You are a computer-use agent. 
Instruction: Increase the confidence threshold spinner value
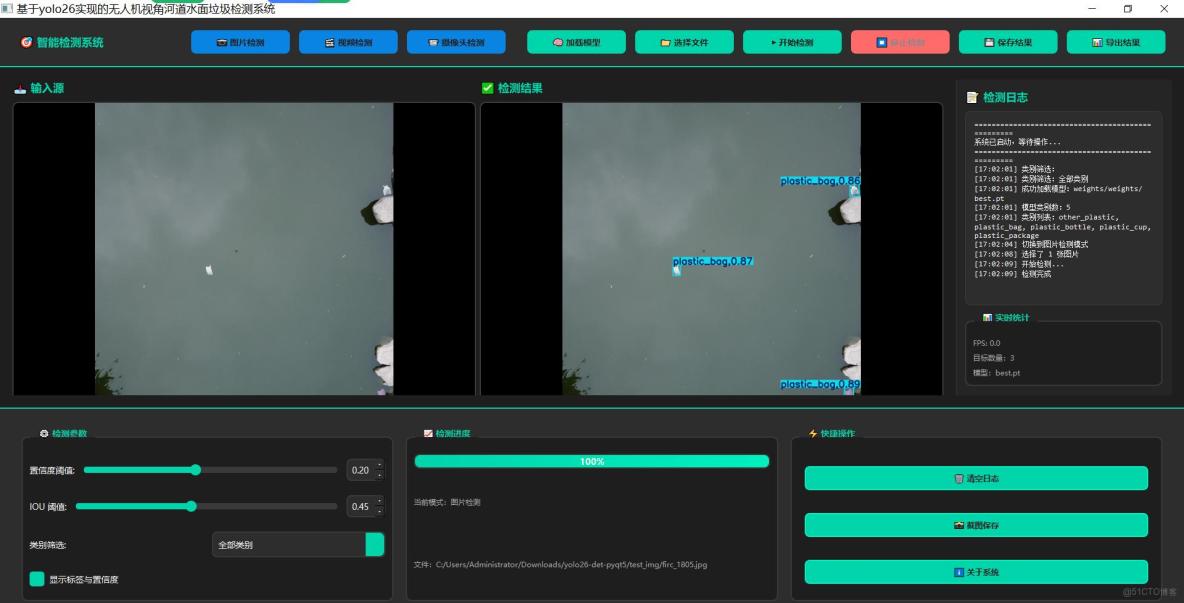click(379, 465)
